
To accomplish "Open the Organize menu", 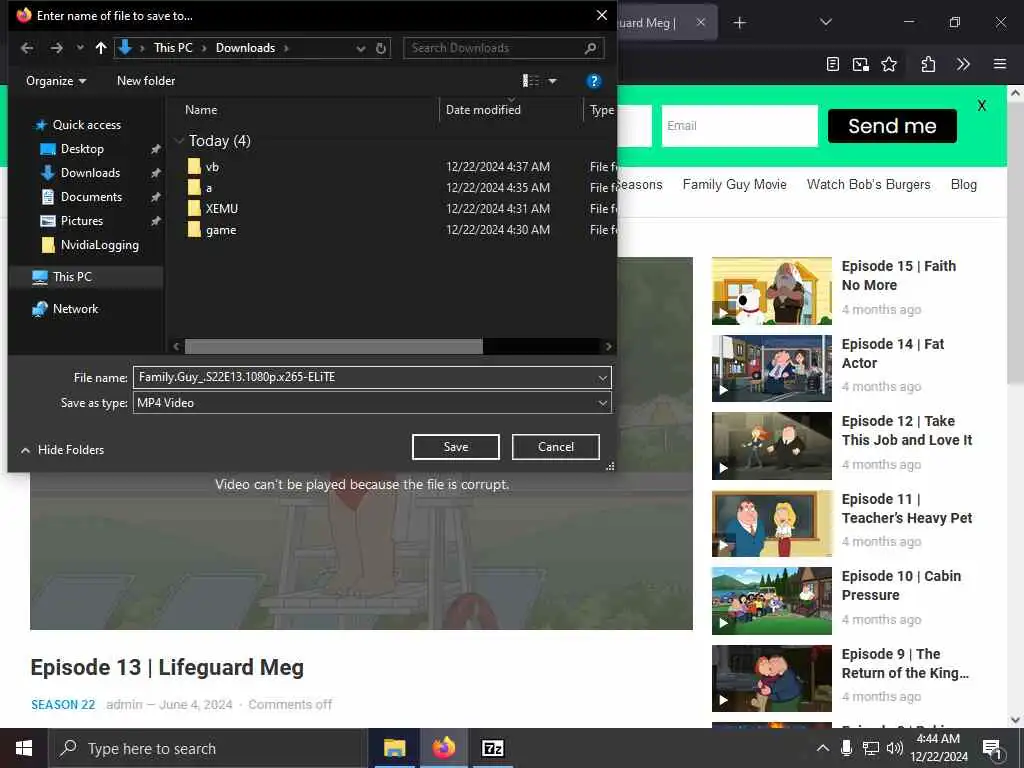I will 56,81.
